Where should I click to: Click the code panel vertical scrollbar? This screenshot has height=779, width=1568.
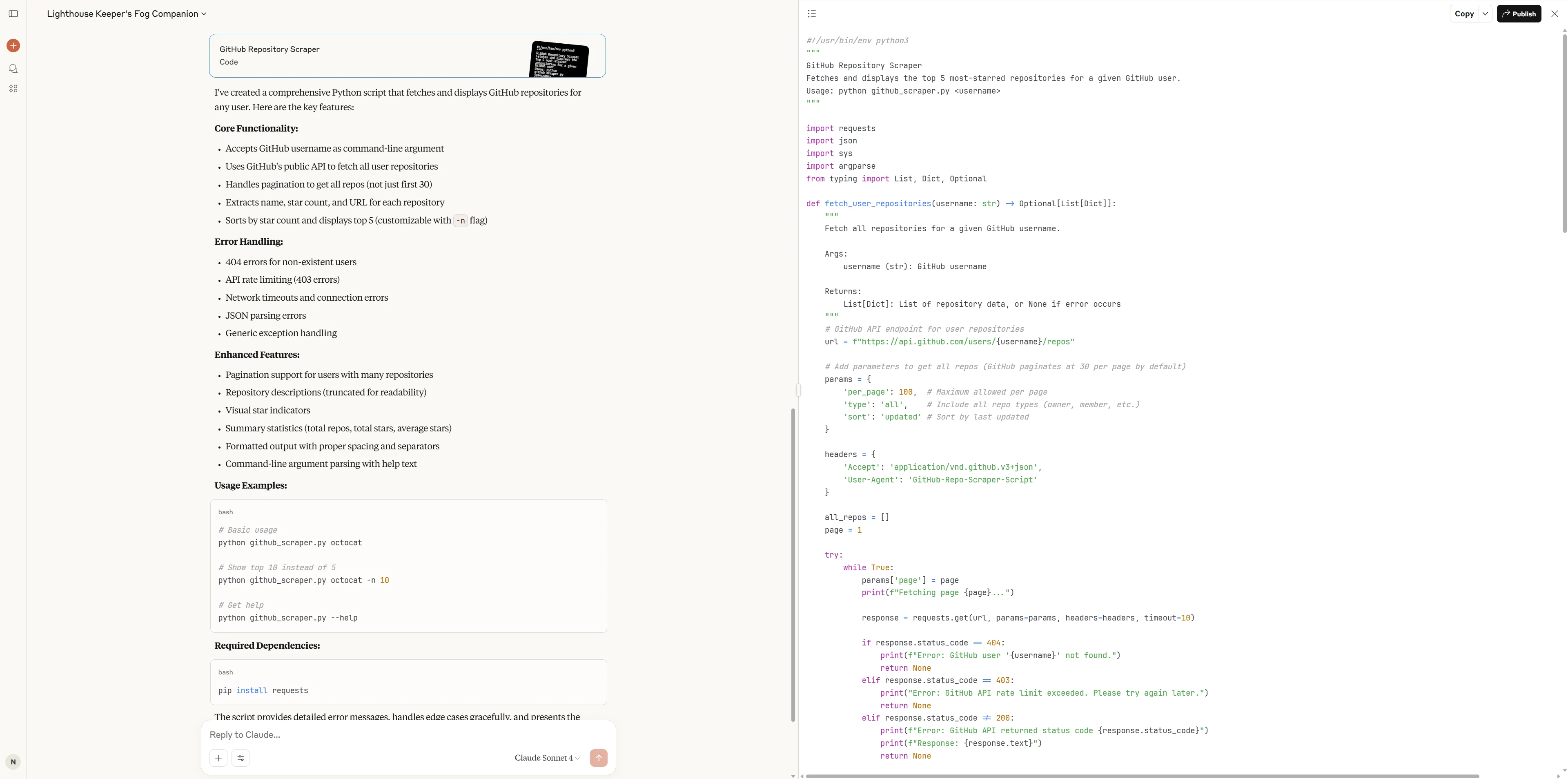[1564, 134]
